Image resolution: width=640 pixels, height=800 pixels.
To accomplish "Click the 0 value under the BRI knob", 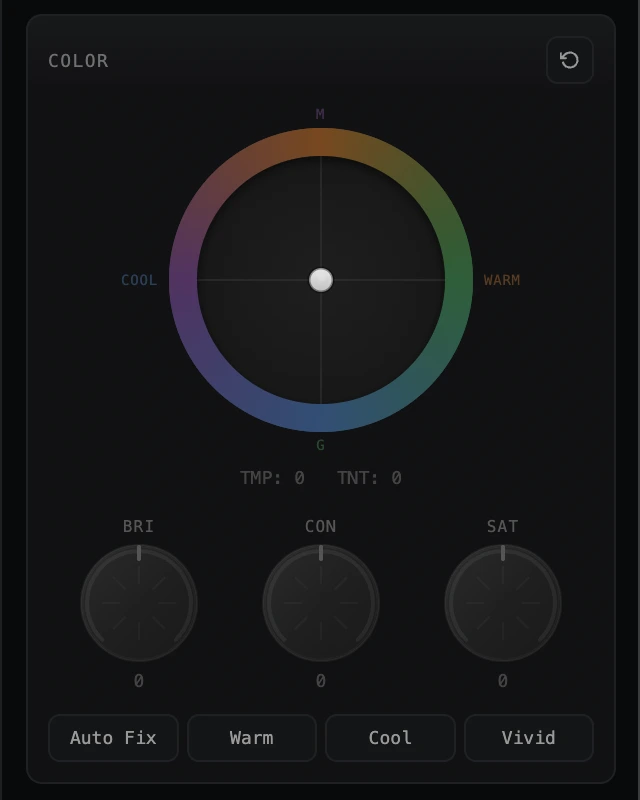I will [139, 681].
